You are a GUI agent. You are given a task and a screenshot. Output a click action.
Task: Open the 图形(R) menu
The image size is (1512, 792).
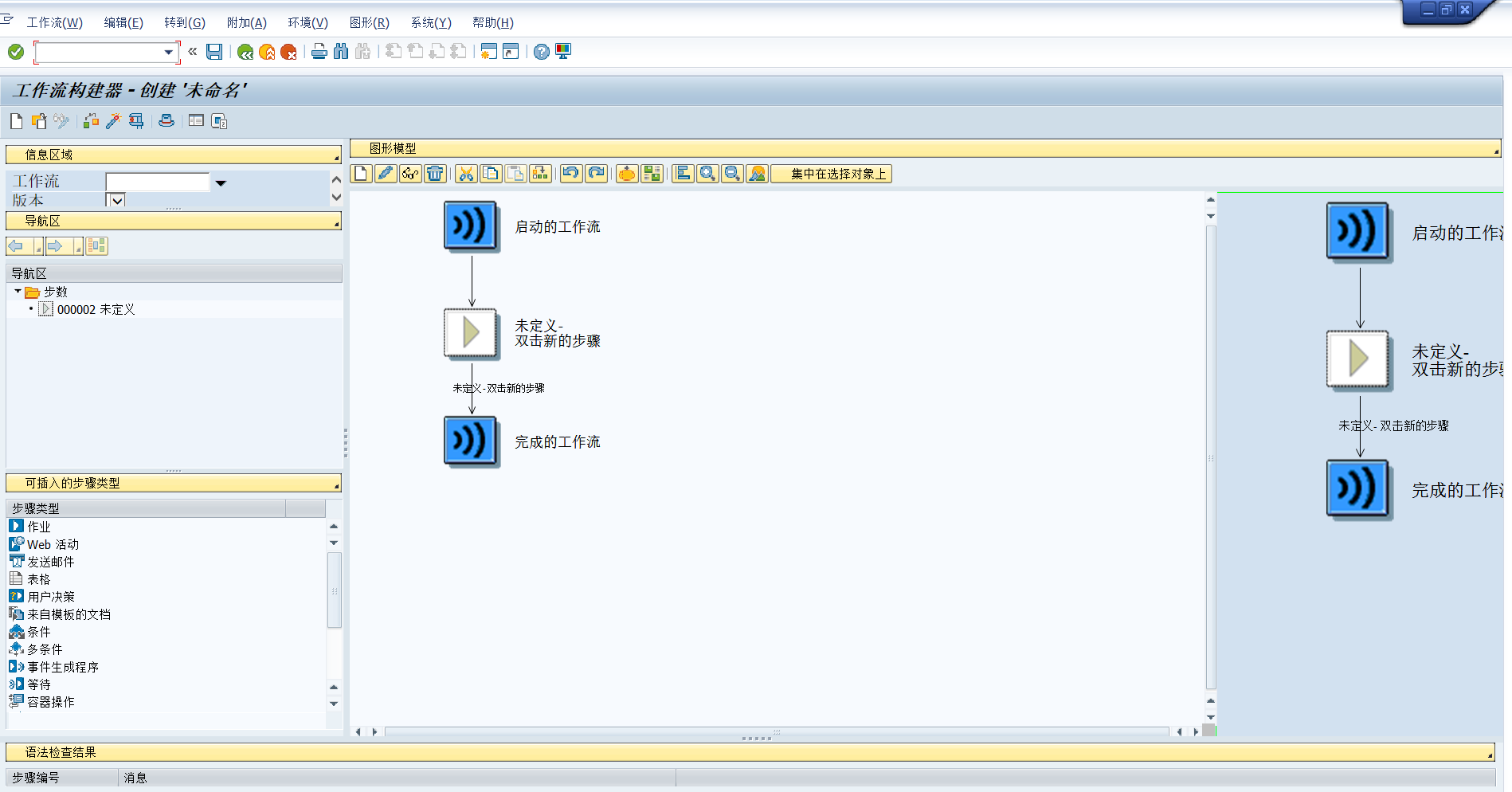coord(370,23)
